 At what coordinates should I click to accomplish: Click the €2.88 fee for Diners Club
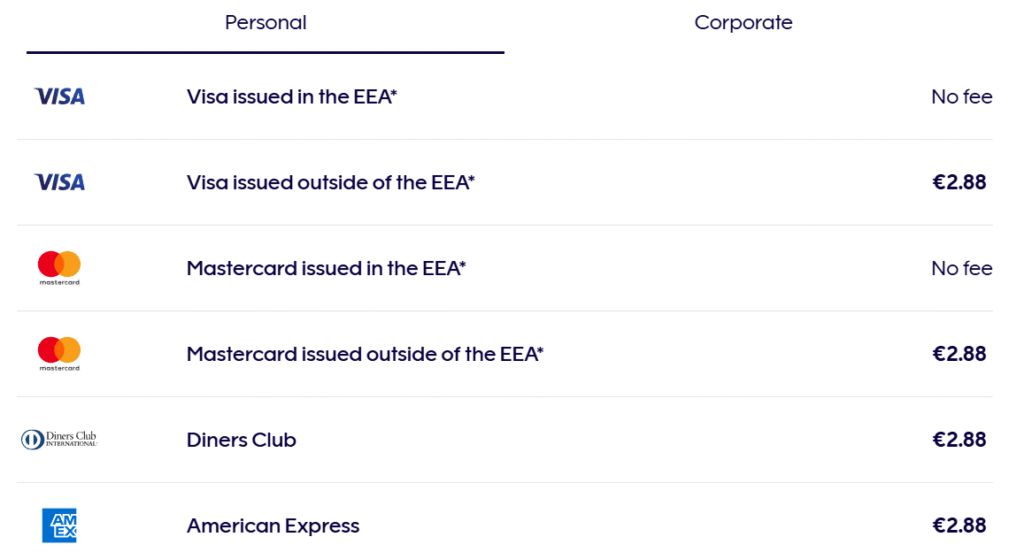tap(959, 440)
